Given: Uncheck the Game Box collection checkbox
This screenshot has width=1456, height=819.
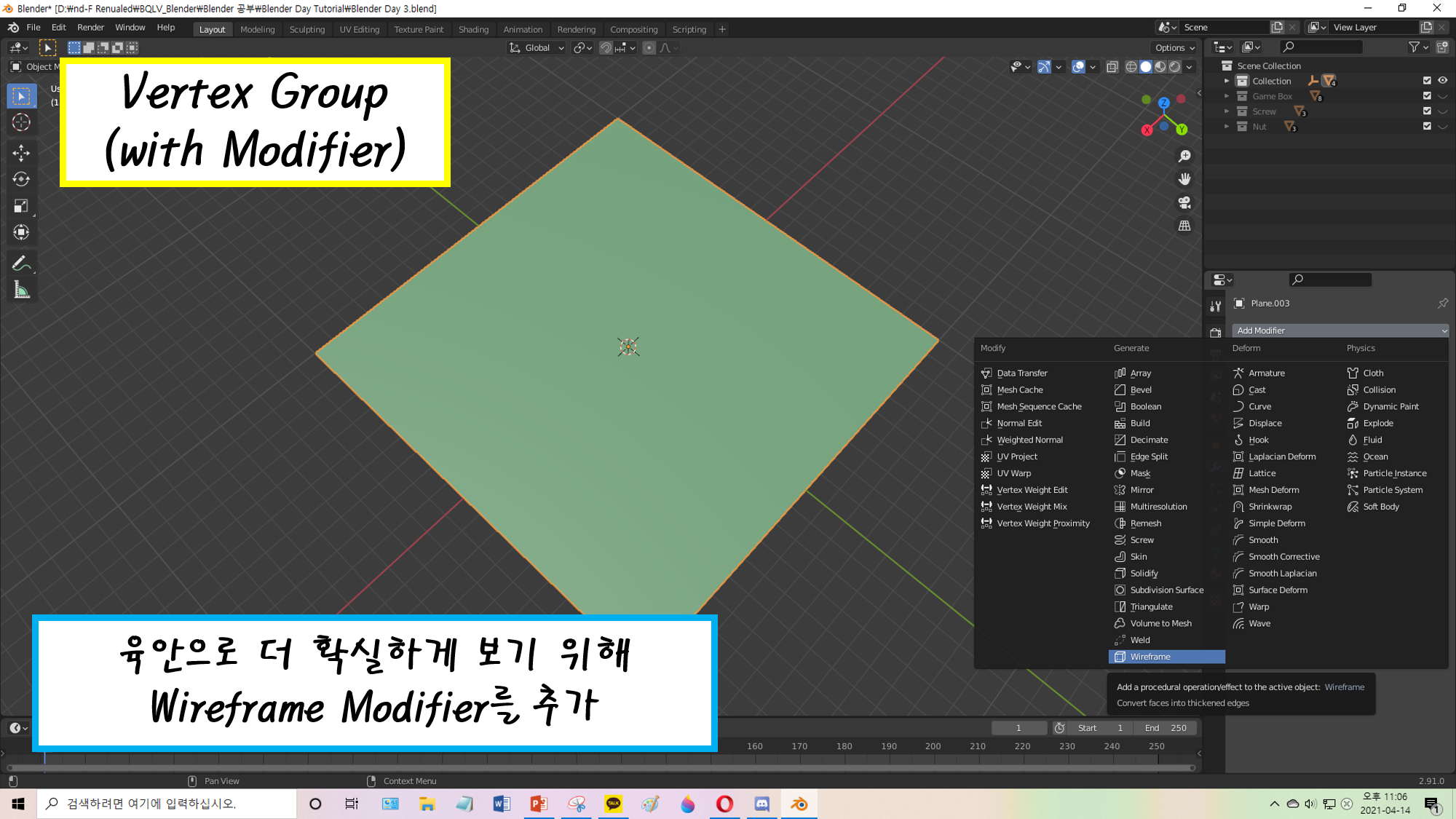Looking at the screenshot, I should [x=1427, y=96].
